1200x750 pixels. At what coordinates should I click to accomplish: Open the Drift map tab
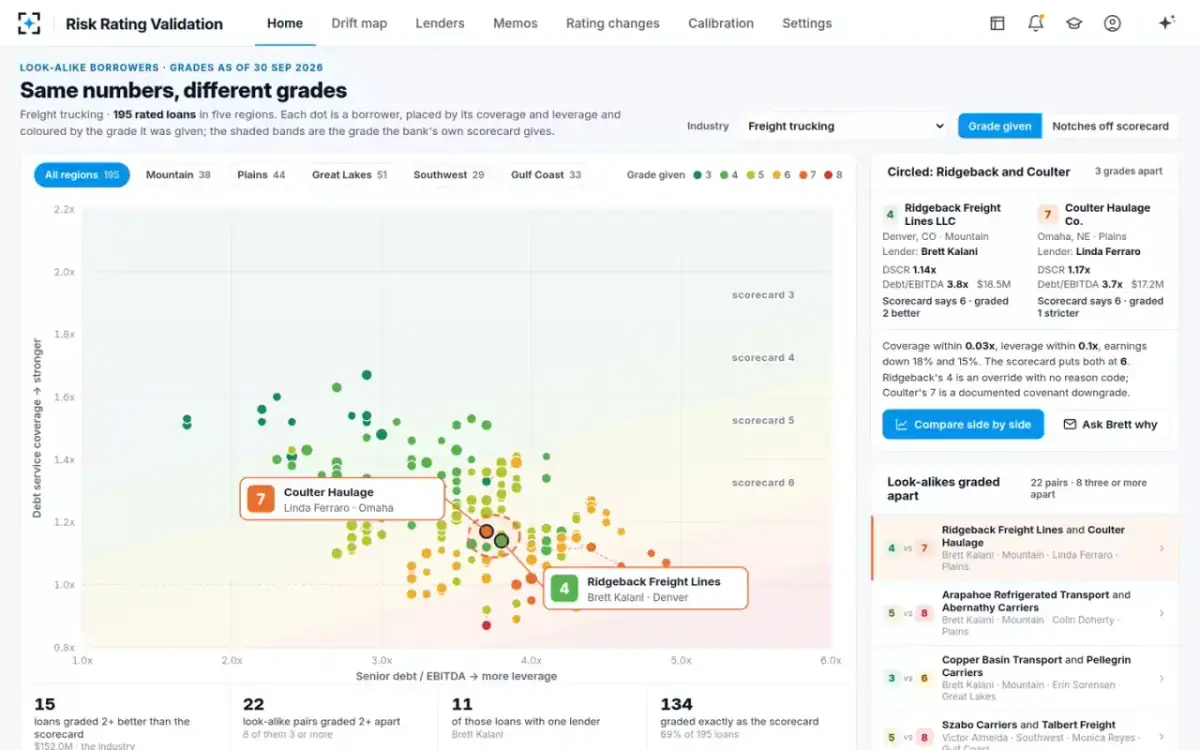click(359, 23)
